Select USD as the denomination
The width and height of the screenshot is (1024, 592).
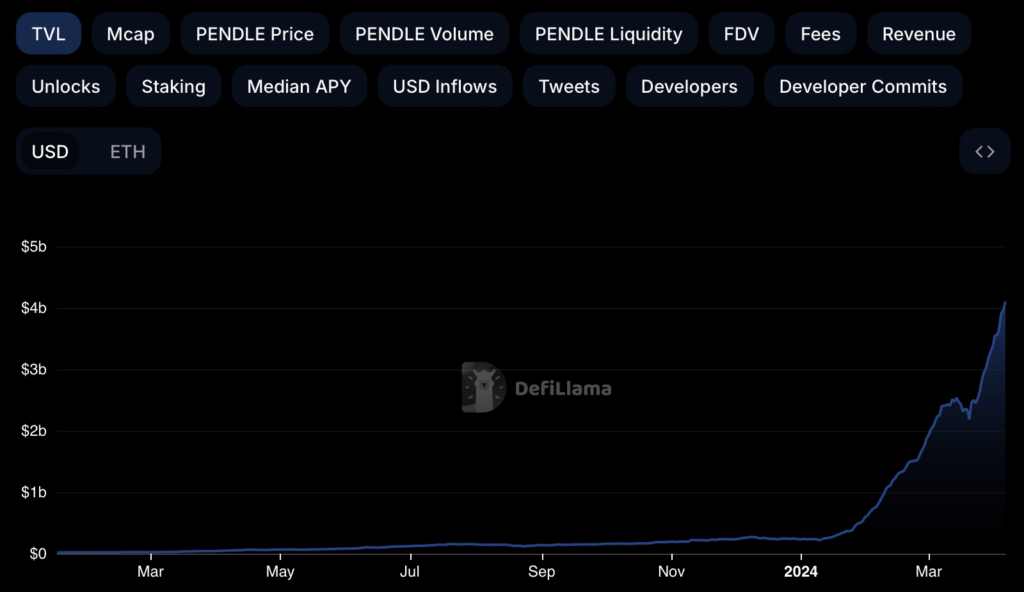tap(50, 152)
